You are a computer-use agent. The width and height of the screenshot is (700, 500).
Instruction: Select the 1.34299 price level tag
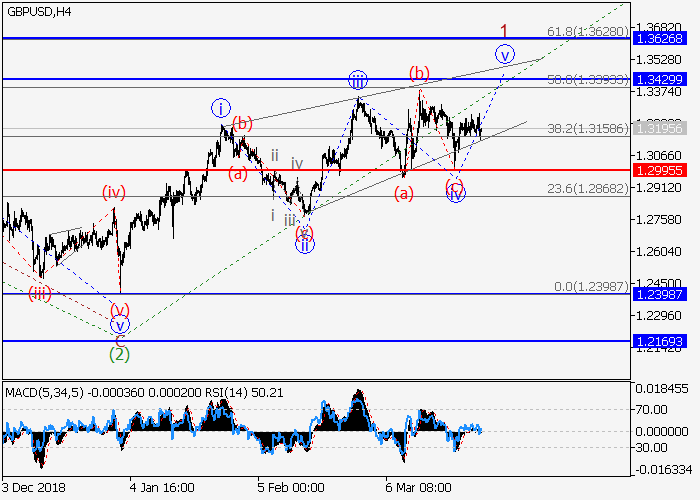(664, 78)
